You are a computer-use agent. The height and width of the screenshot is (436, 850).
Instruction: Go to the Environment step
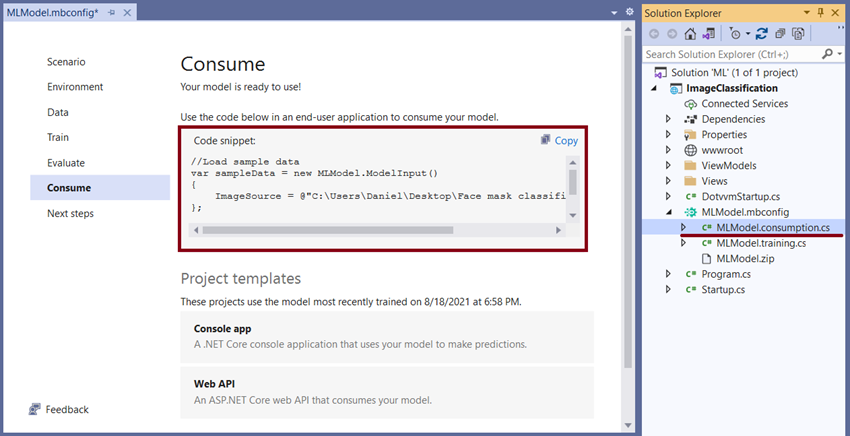pos(75,87)
